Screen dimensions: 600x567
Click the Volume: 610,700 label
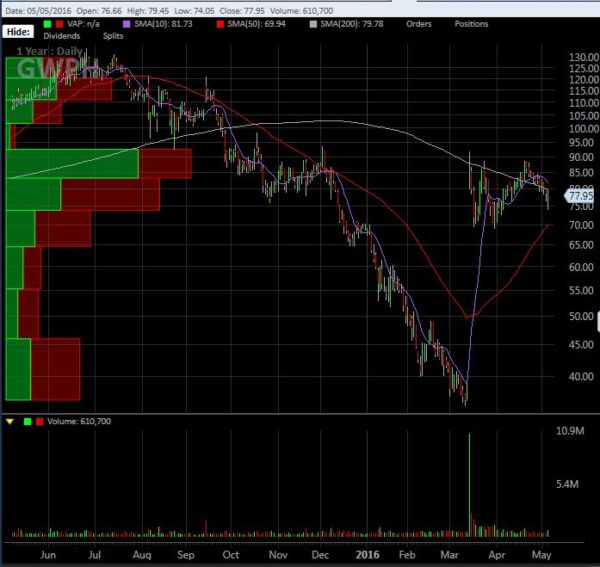(x=79, y=421)
